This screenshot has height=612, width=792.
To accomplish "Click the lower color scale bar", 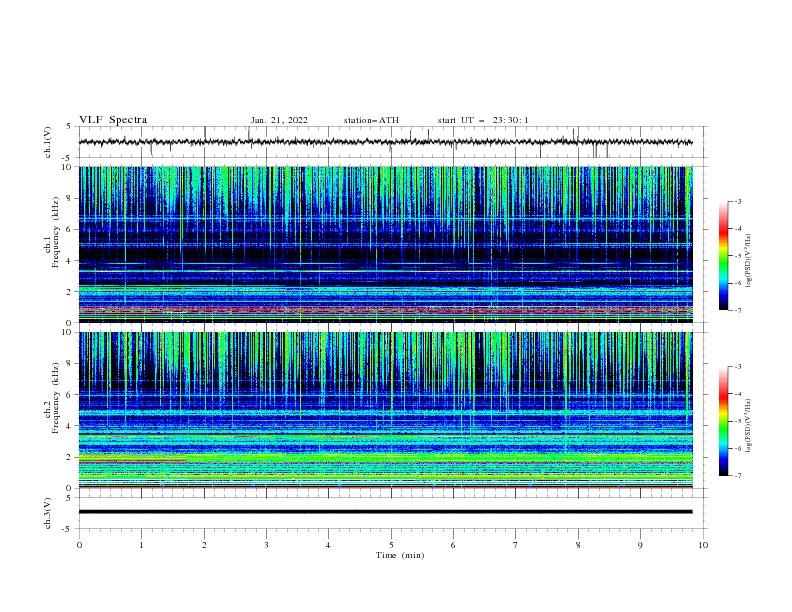I will pos(723,421).
